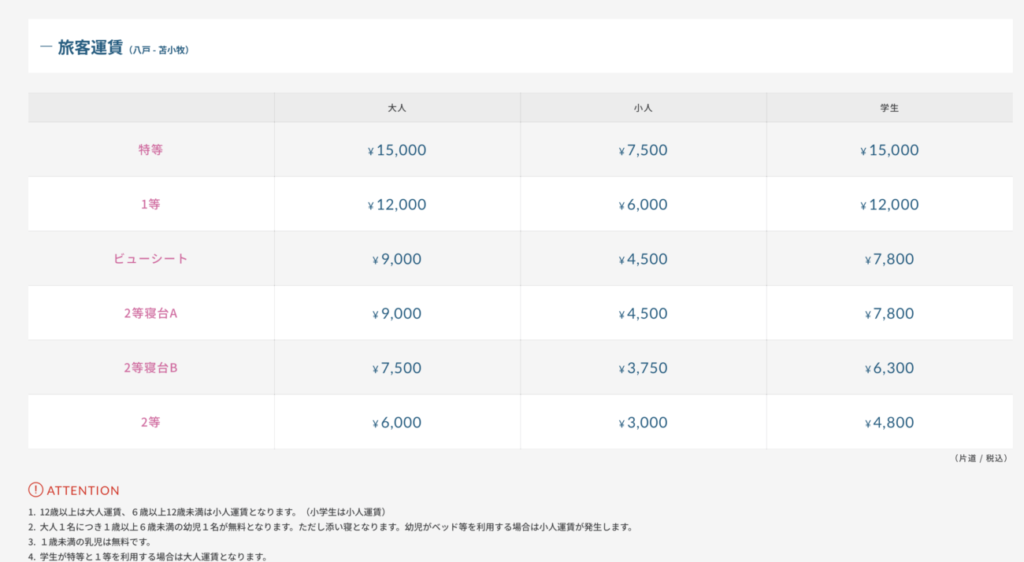This screenshot has height=562, width=1024.
Task: Select the 学生 column header
Action: click(x=889, y=108)
